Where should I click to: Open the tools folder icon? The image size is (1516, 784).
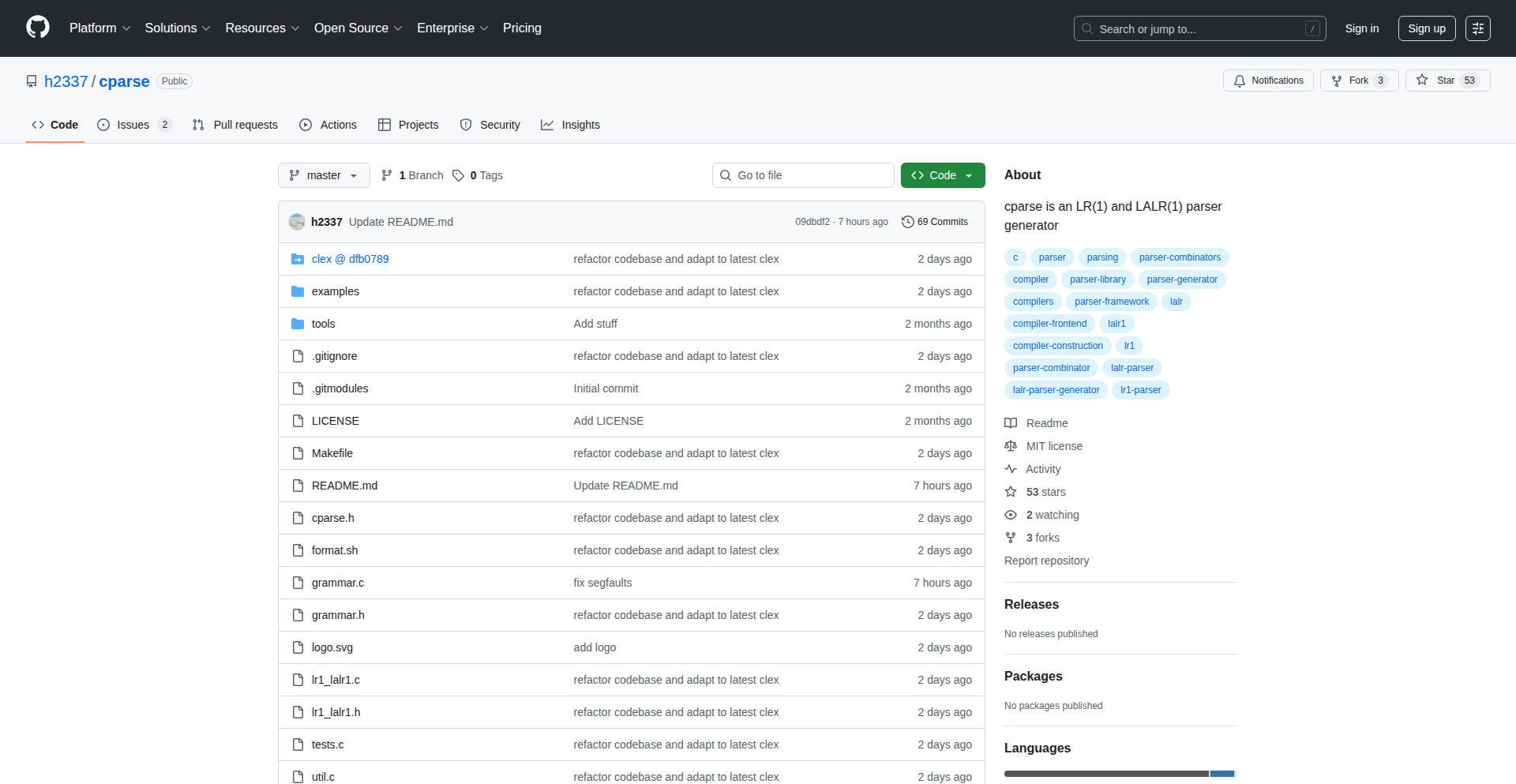298,324
